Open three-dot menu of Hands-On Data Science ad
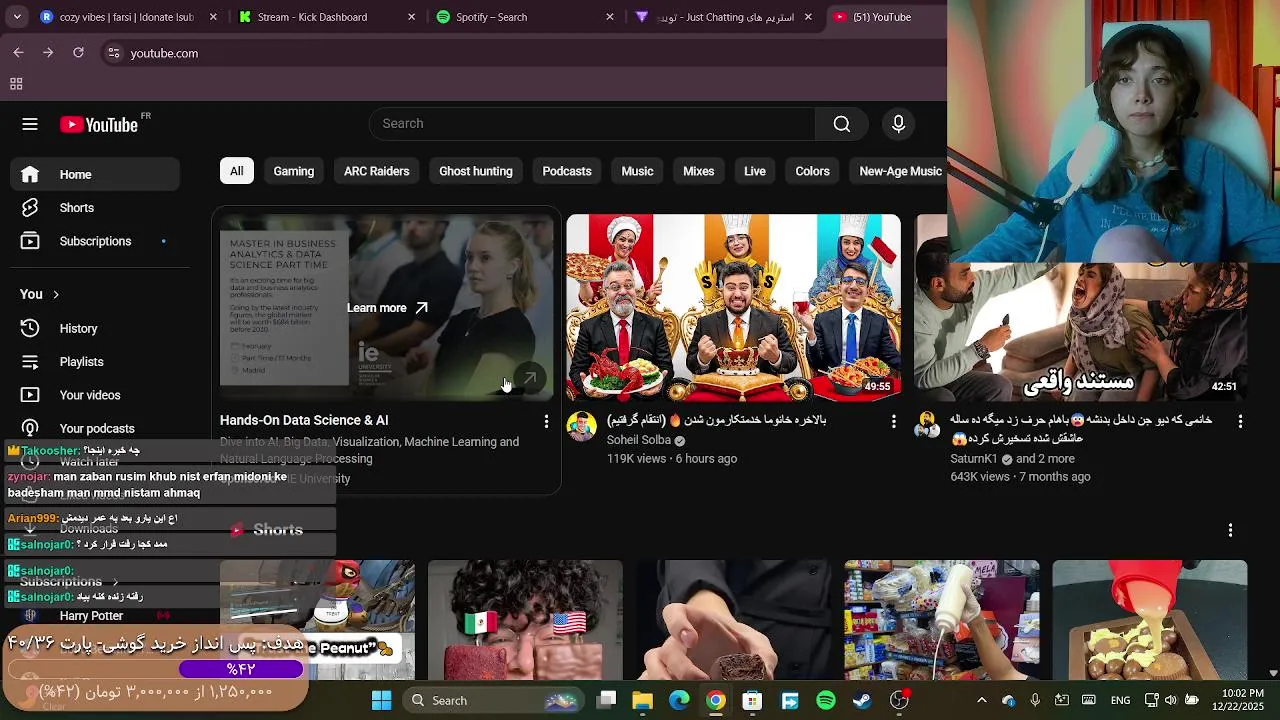 point(546,422)
